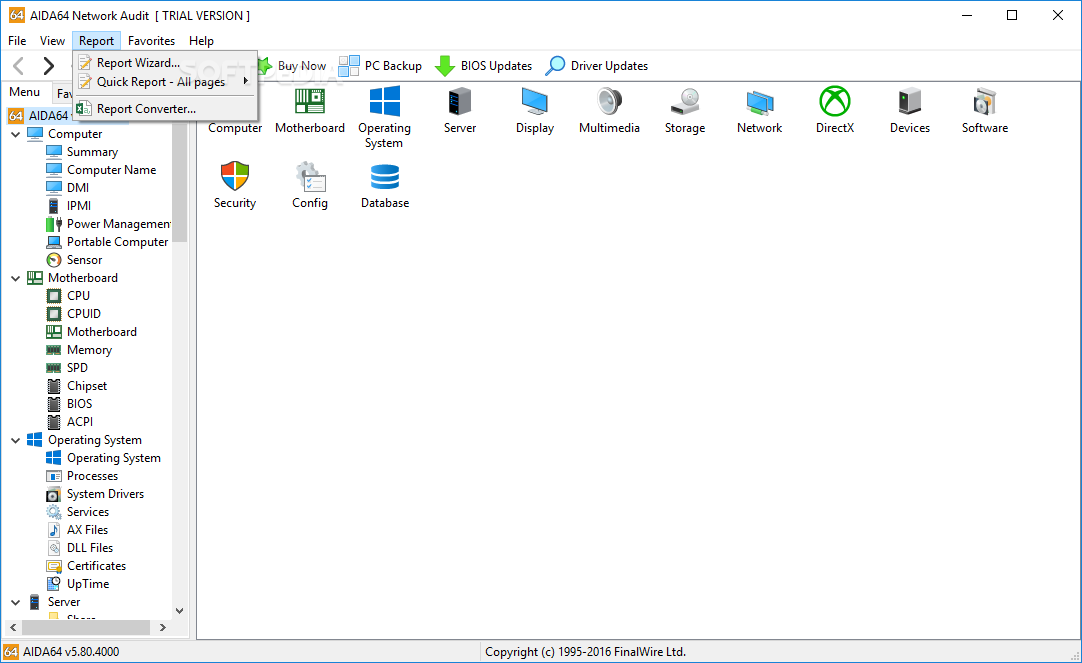Close the open Report menu
Viewport: 1082px width, 663px height.
(96, 41)
